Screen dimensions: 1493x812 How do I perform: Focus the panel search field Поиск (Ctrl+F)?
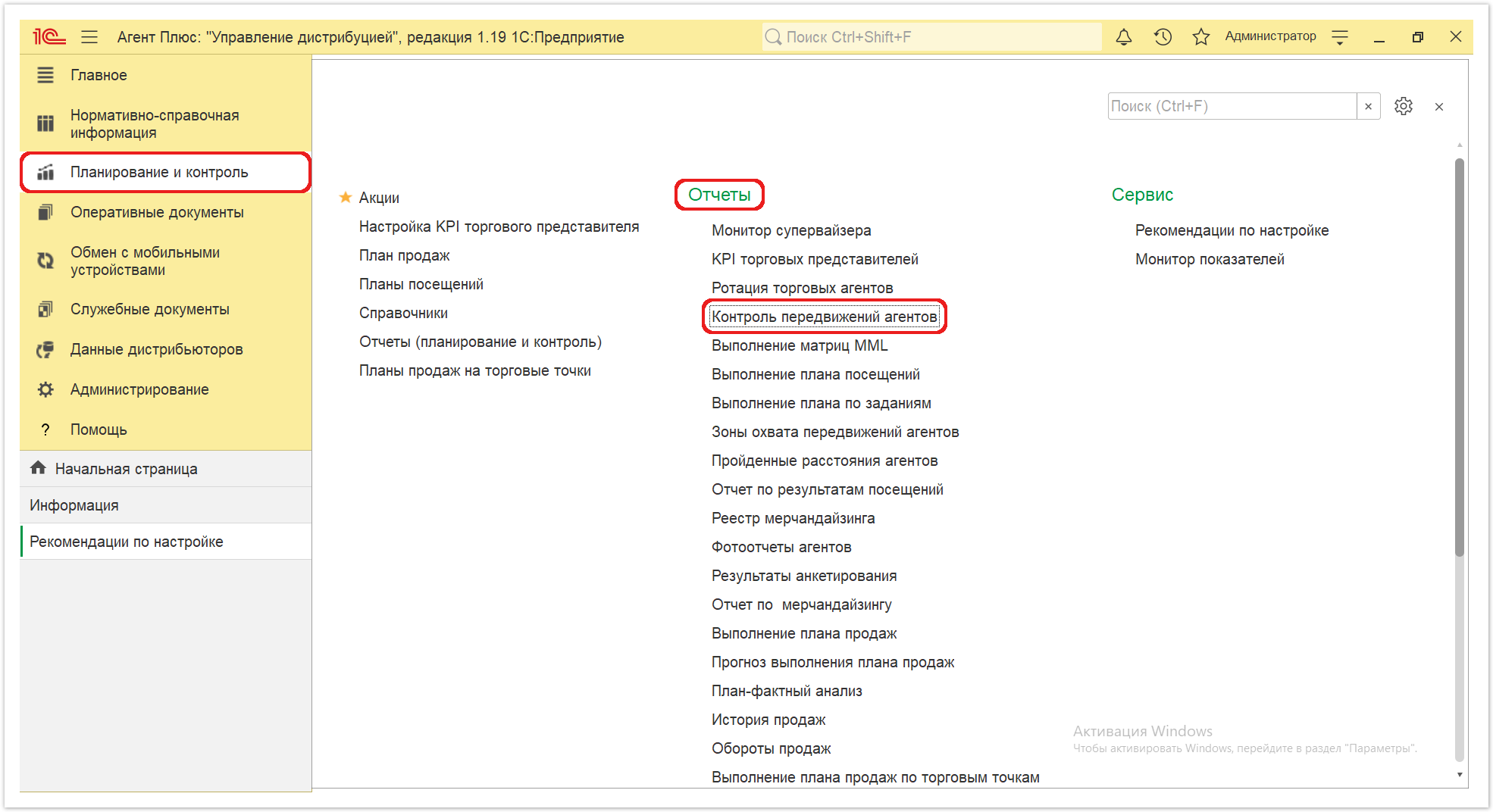(x=1232, y=106)
